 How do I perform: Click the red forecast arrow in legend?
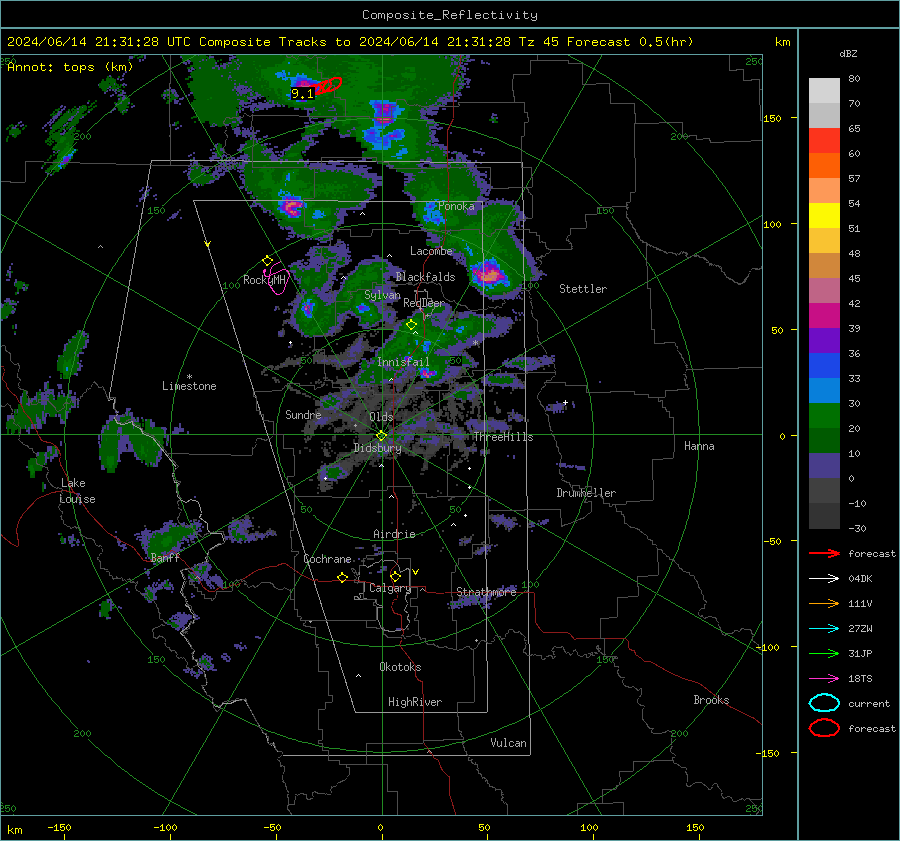824,553
